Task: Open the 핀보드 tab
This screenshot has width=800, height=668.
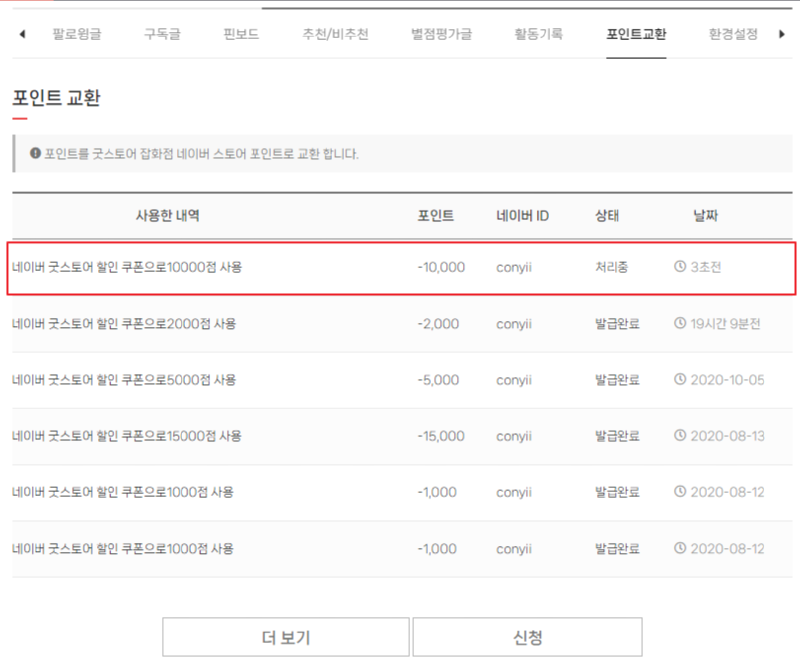Action: 241,34
